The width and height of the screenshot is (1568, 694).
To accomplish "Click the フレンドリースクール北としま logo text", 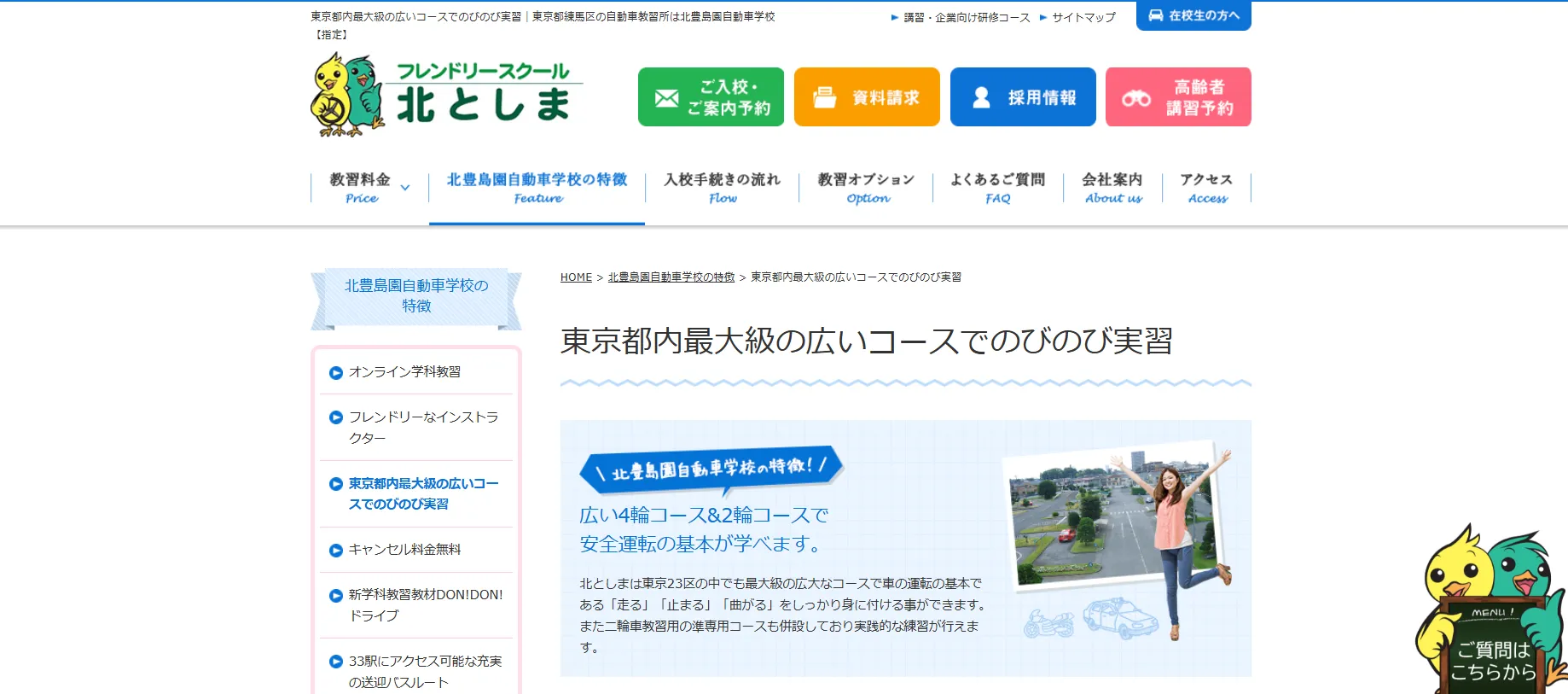I will point(484,93).
